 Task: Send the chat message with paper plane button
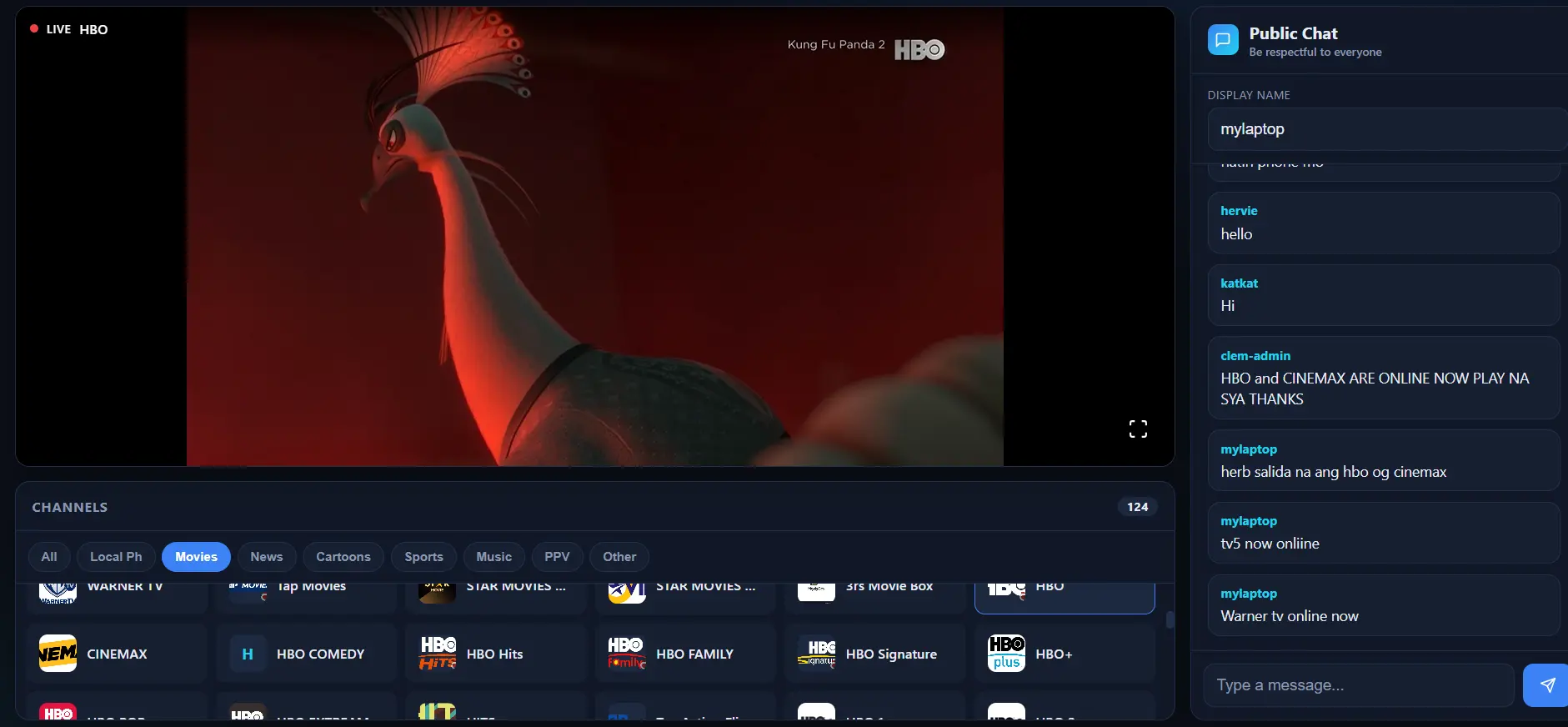pyautogui.click(x=1547, y=685)
